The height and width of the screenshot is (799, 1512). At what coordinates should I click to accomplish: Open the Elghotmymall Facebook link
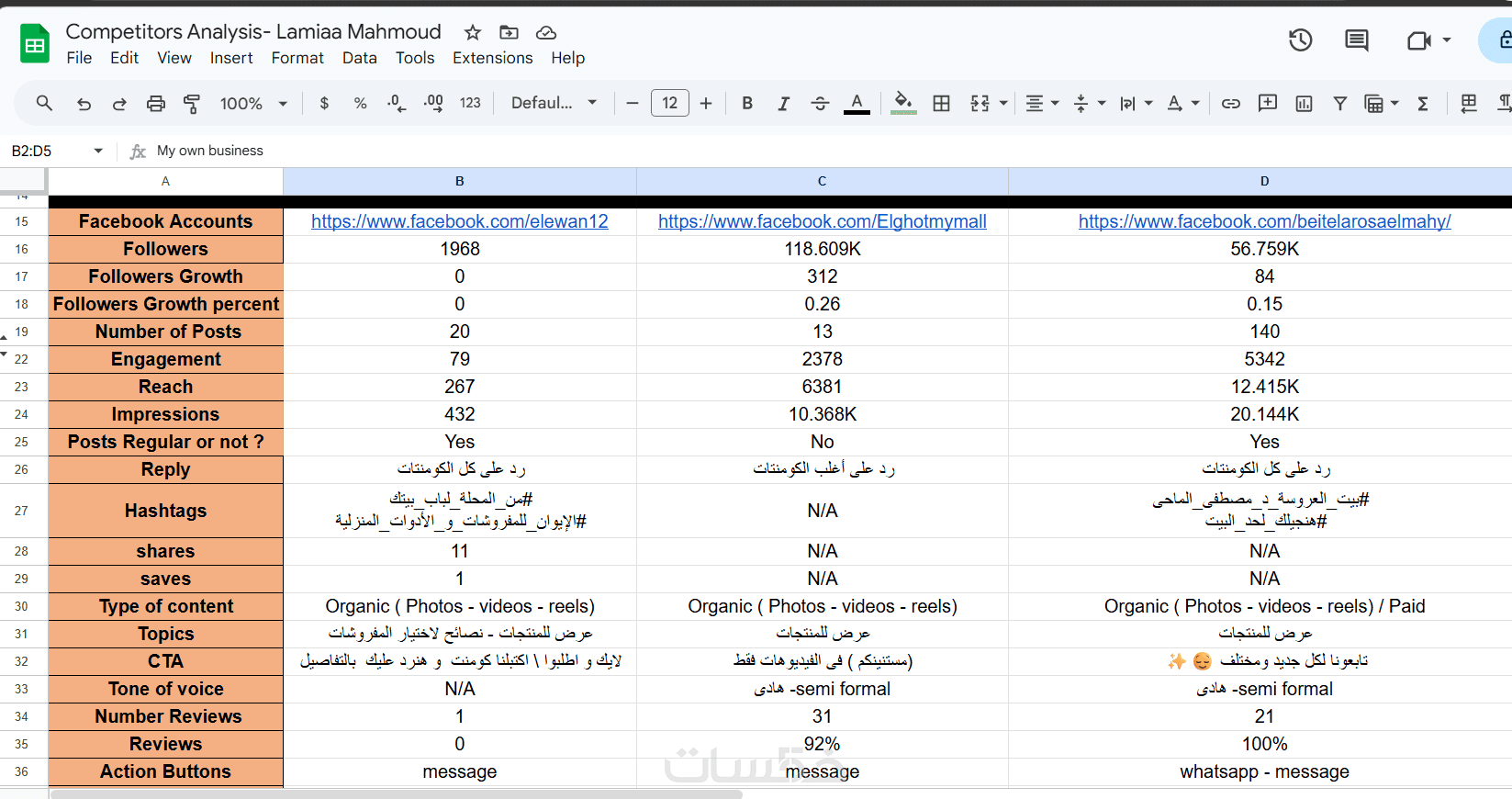(823, 221)
